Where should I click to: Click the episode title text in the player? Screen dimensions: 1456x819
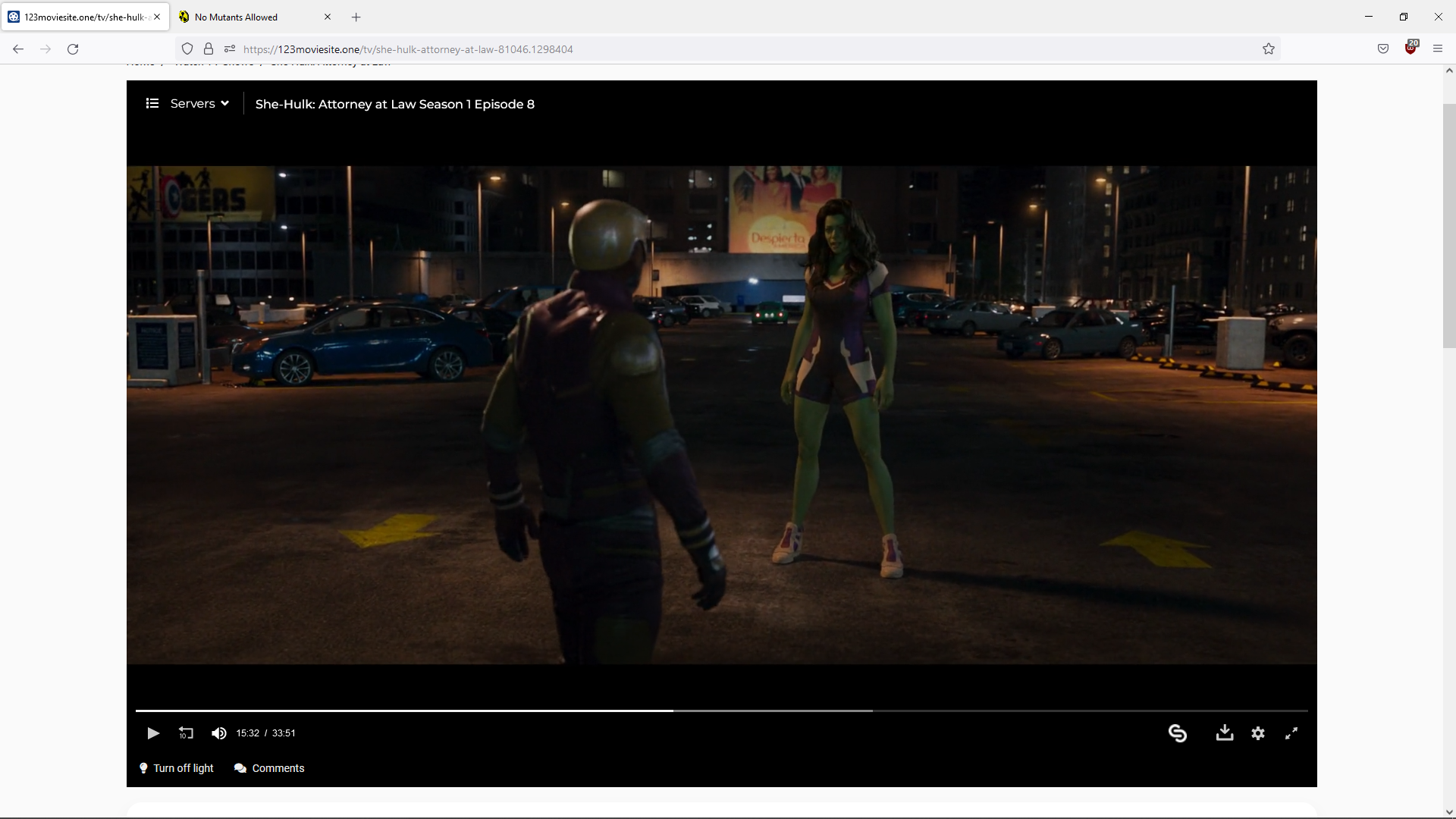pyautogui.click(x=395, y=104)
